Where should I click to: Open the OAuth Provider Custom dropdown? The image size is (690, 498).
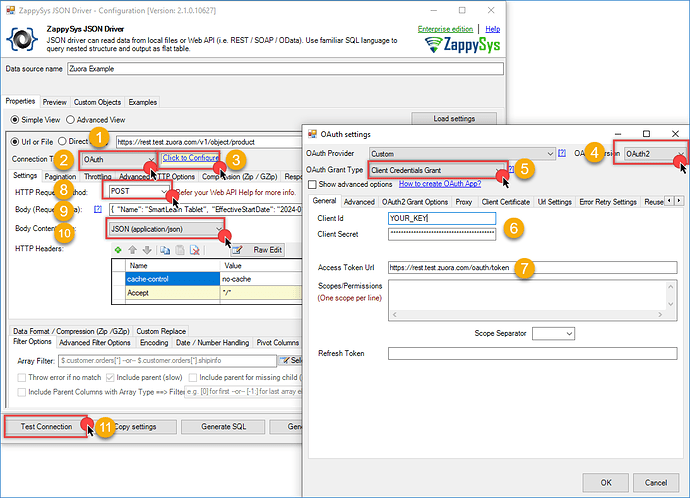point(462,154)
